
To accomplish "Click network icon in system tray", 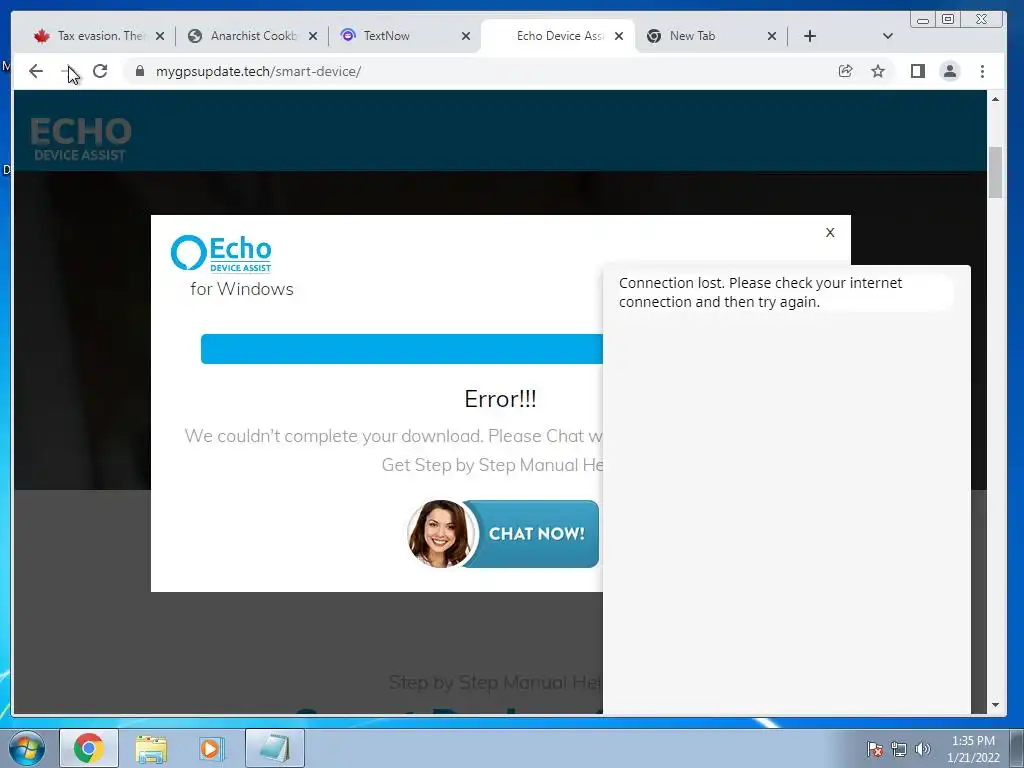I will tap(899, 749).
